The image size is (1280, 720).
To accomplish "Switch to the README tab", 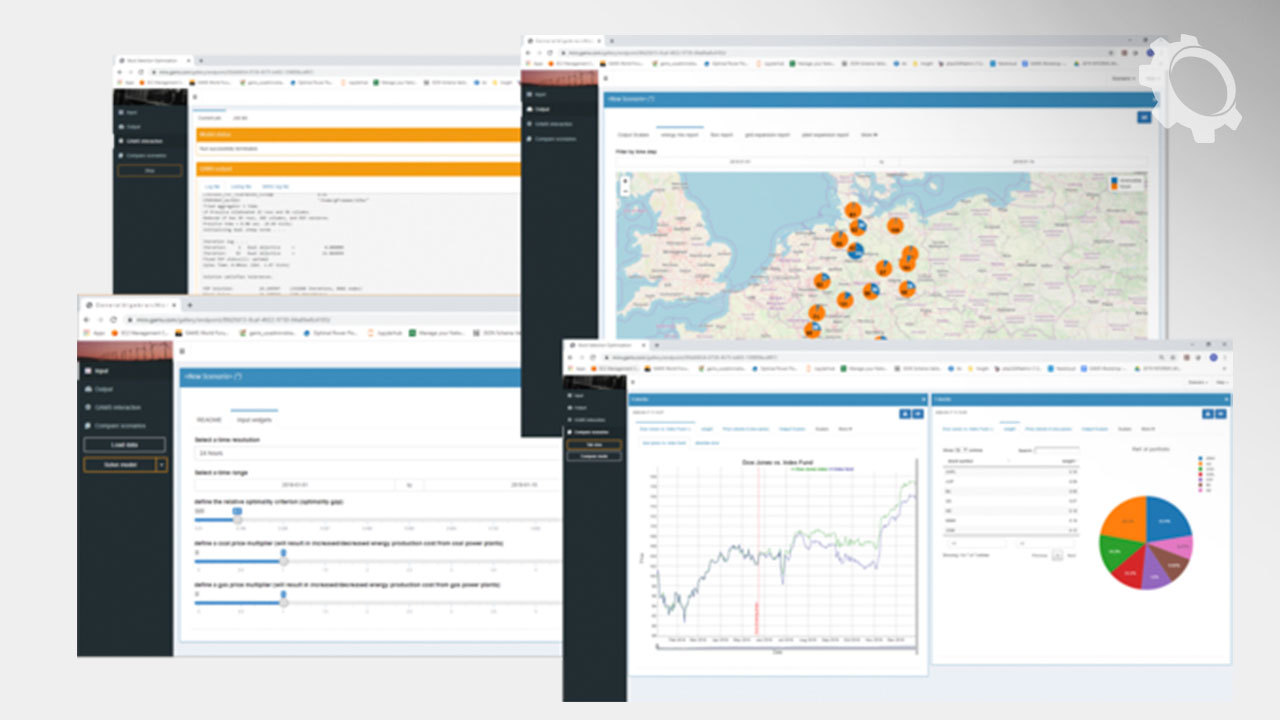I will 209,420.
